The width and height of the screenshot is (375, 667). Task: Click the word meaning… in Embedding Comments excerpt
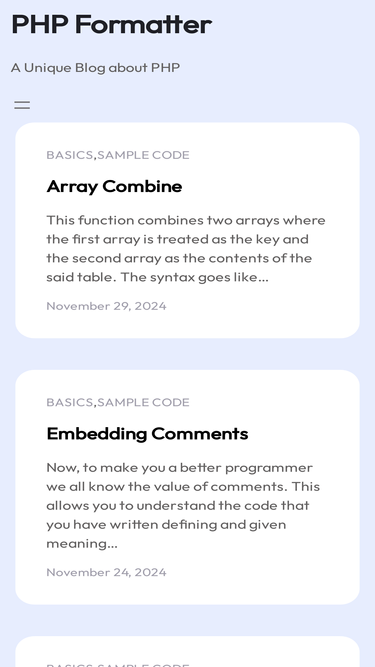tap(82, 544)
